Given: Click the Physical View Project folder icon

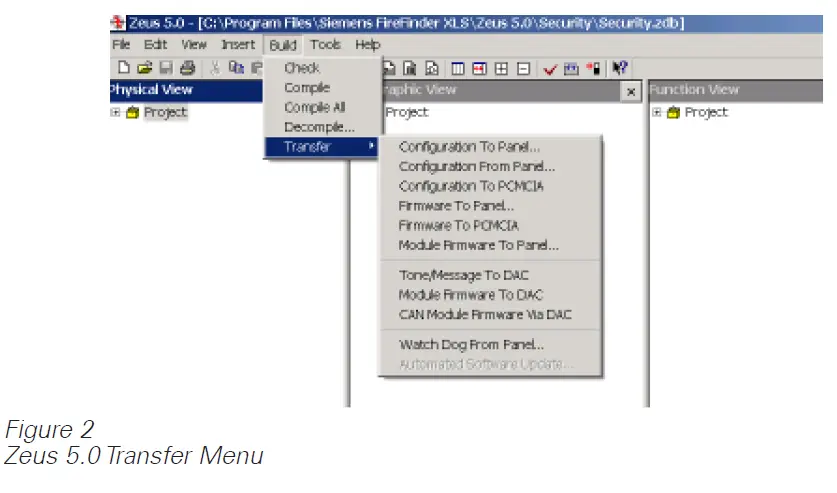Looking at the screenshot, I should click(x=132, y=113).
